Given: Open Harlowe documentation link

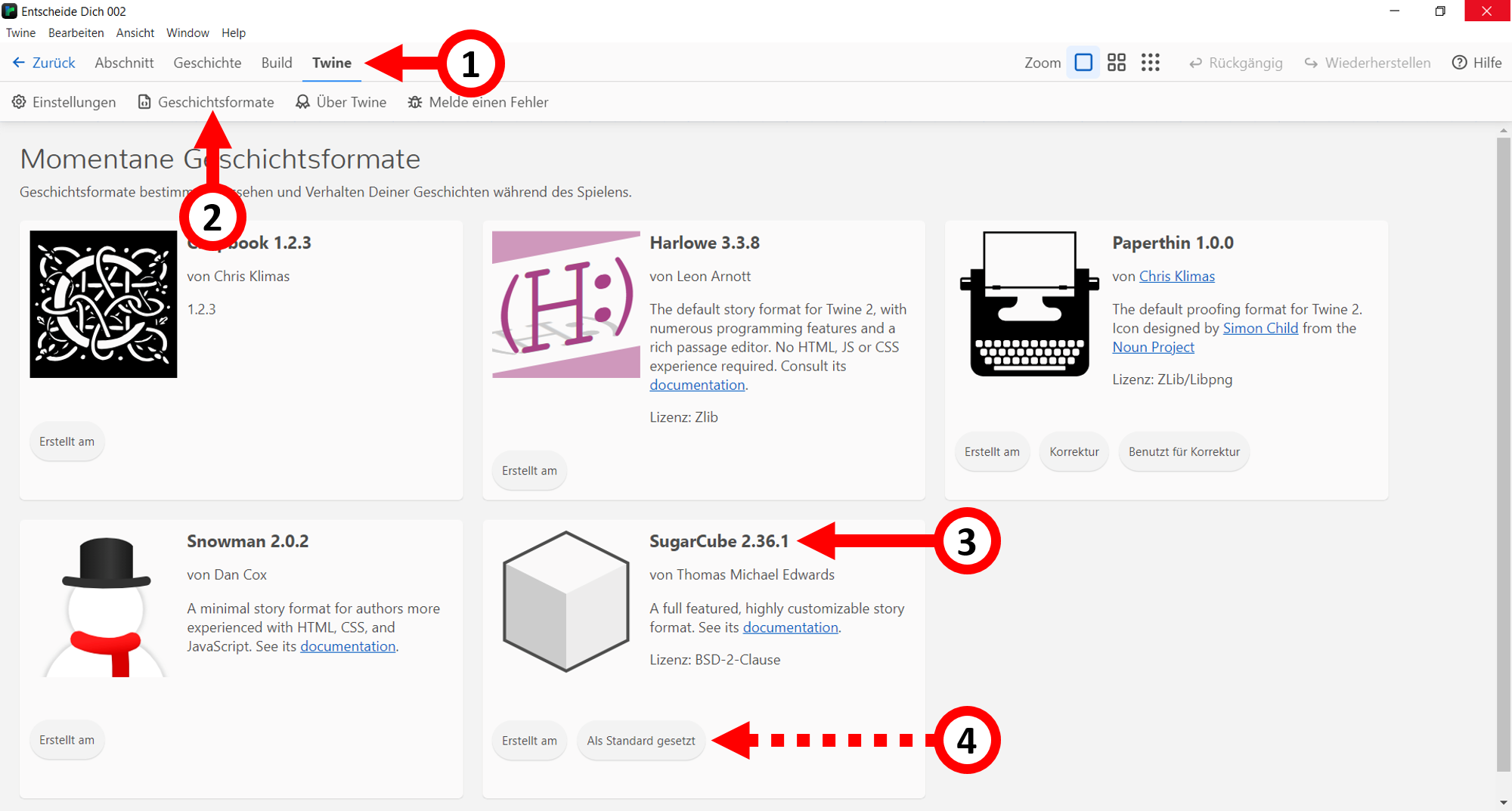Looking at the screenshot, I should 697,385.
